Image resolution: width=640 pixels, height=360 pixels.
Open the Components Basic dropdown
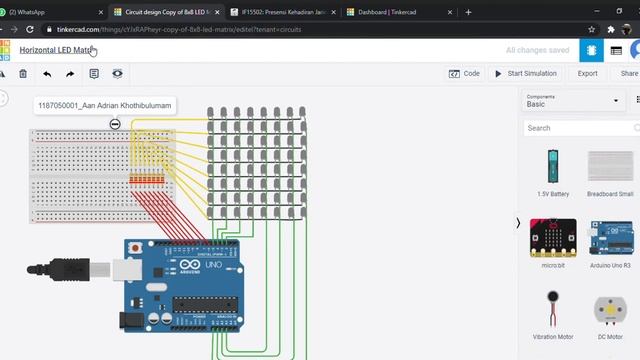coord(573,101)
